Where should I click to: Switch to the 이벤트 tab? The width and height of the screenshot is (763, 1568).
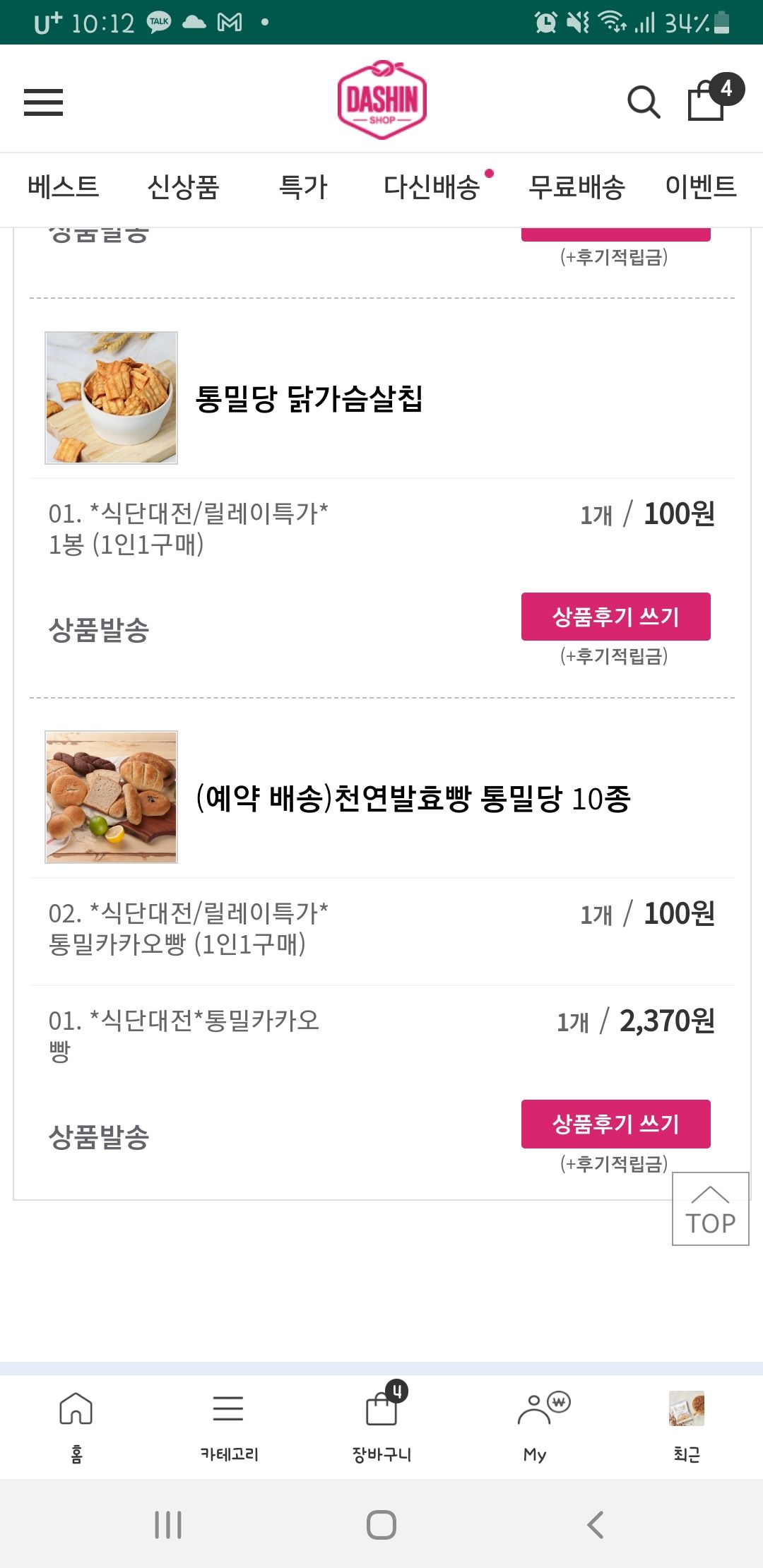(701, 187)
